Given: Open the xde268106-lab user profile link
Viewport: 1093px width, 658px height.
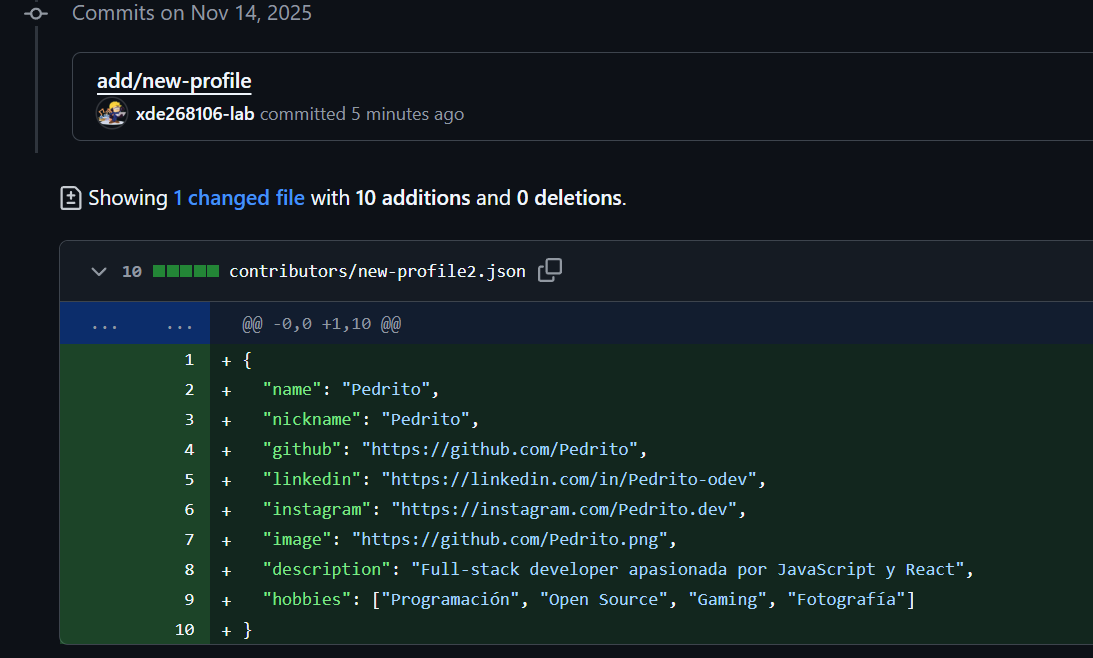Looking at the screenshot, I should pyautogui.click(x=195, y=114).
